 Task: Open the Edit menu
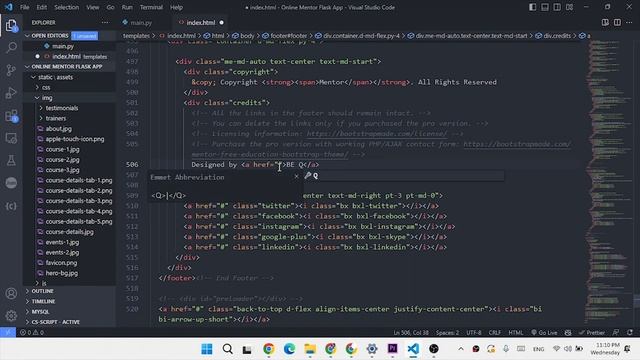[42, 7]
